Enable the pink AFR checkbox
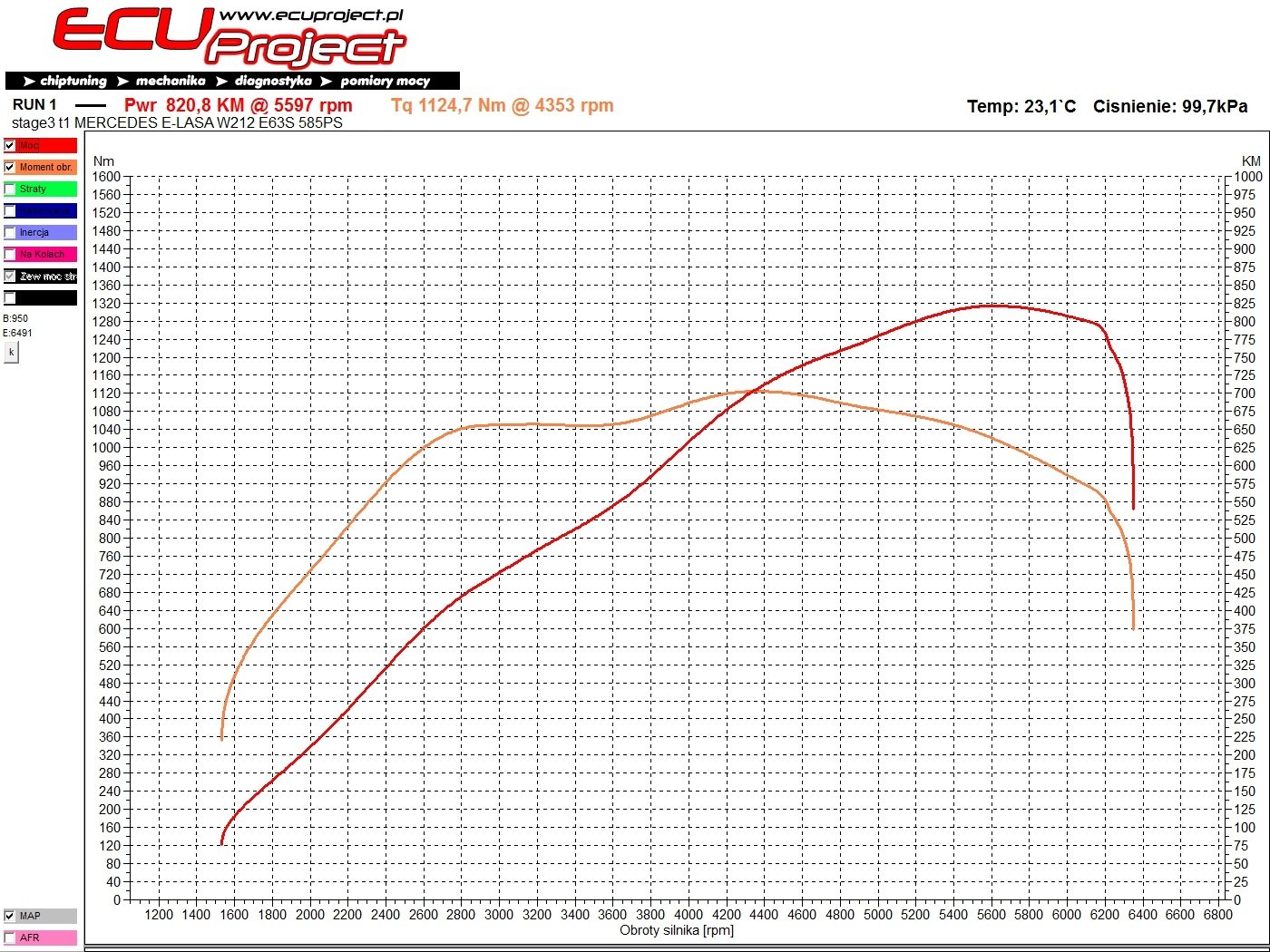This screenshot has height=952, width=1270. click(x=10, y=937)
